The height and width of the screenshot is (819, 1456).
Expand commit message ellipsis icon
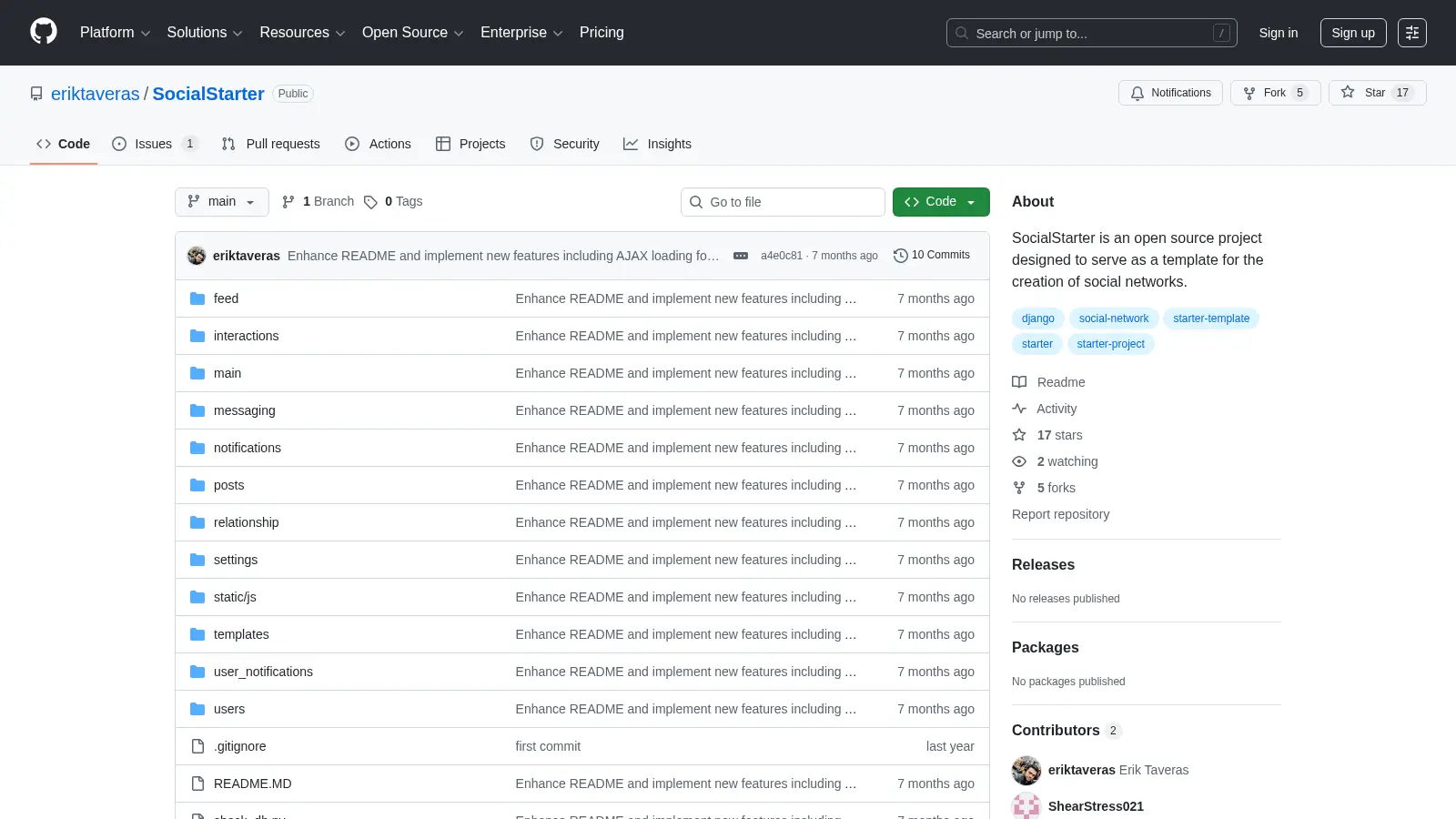click(x=741, y=256)
